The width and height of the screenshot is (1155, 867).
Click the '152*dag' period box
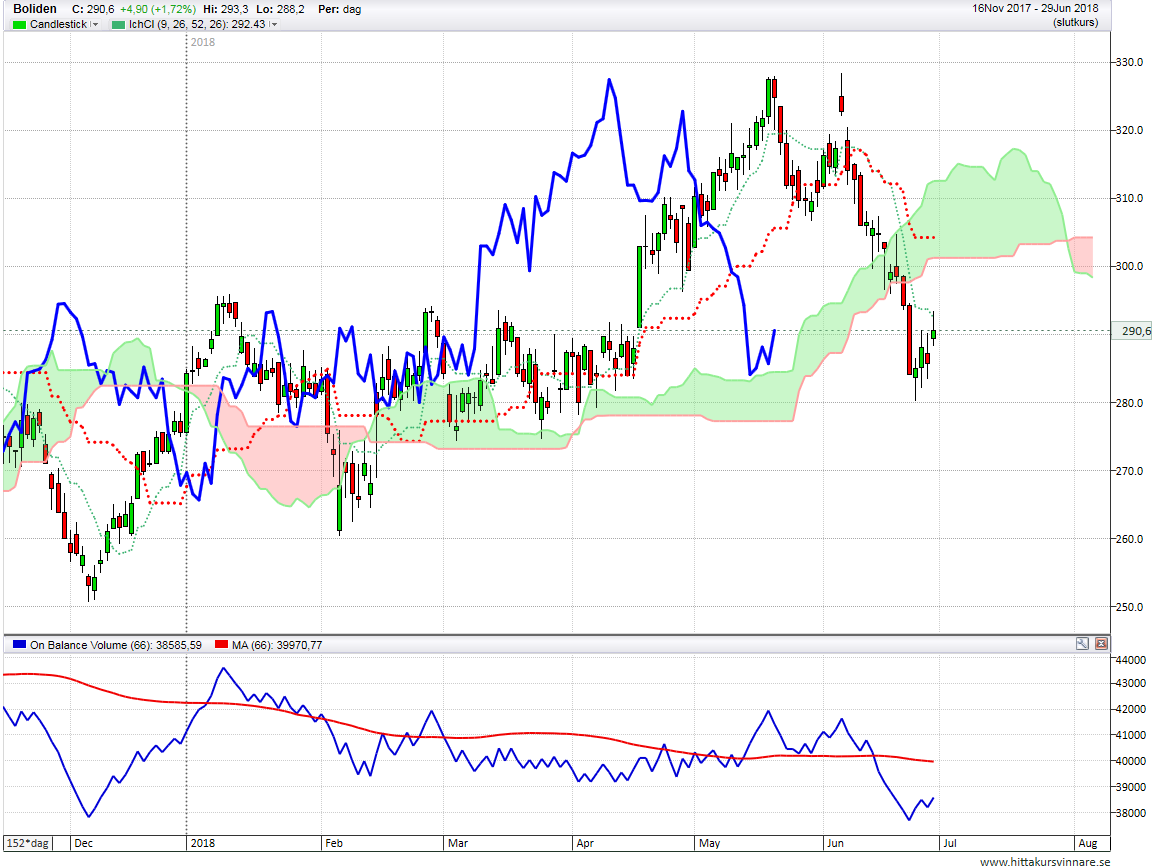point(27,843)
